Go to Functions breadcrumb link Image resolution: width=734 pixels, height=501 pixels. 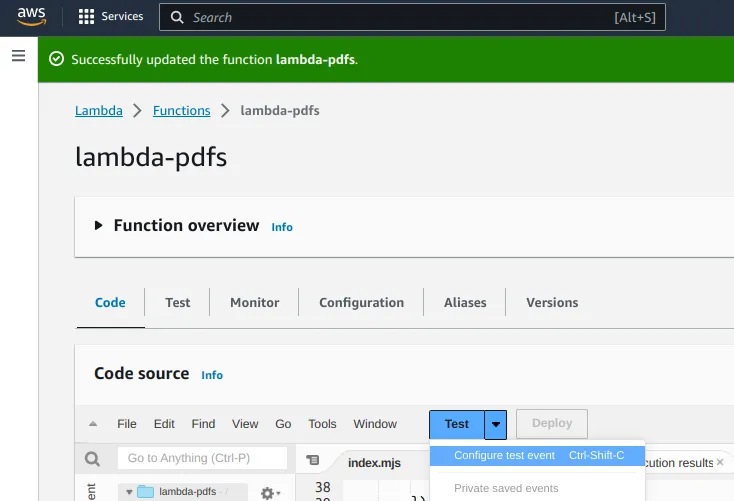tap(182, 111)
